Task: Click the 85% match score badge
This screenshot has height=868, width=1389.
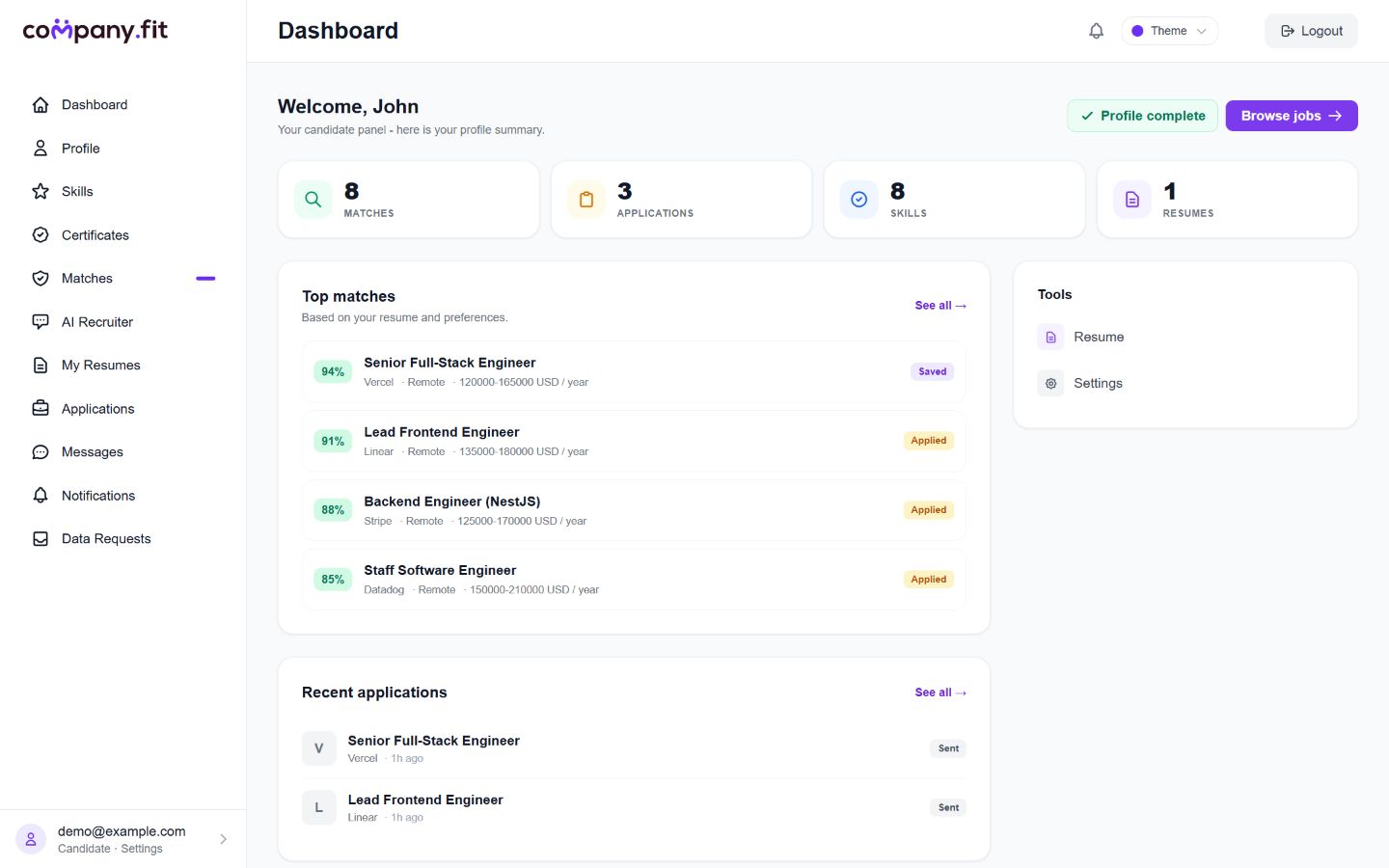Action: (333, 580)
